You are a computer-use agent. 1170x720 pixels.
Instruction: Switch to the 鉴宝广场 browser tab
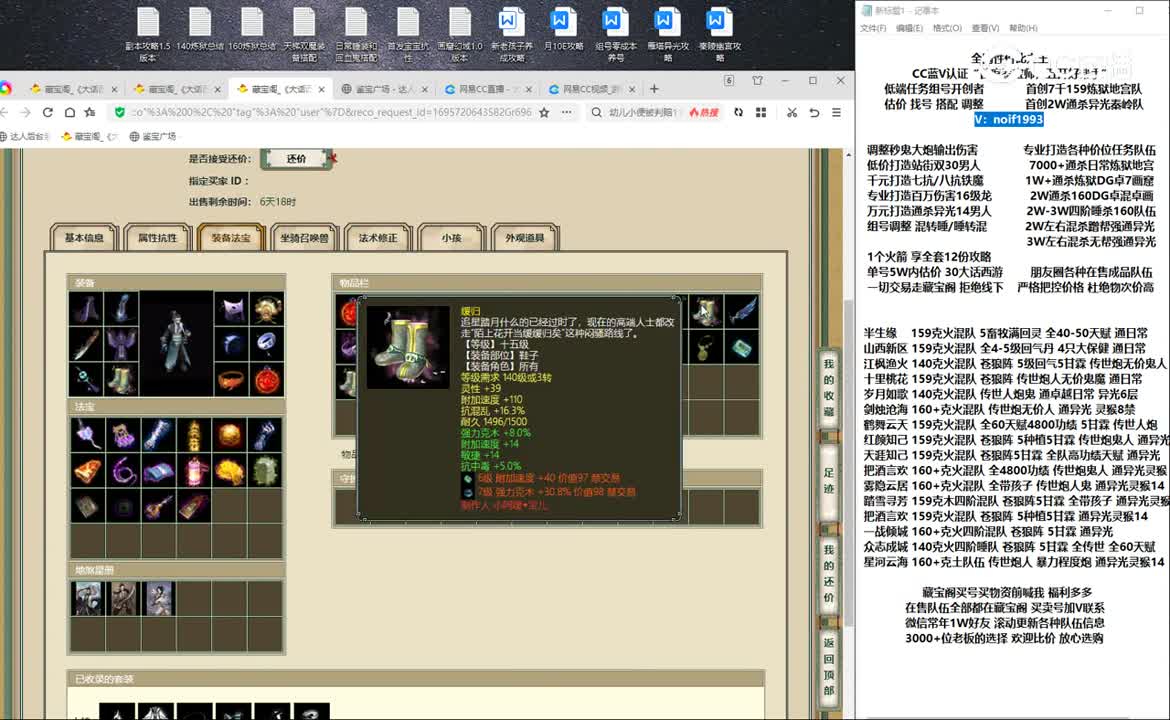(384, 89)
